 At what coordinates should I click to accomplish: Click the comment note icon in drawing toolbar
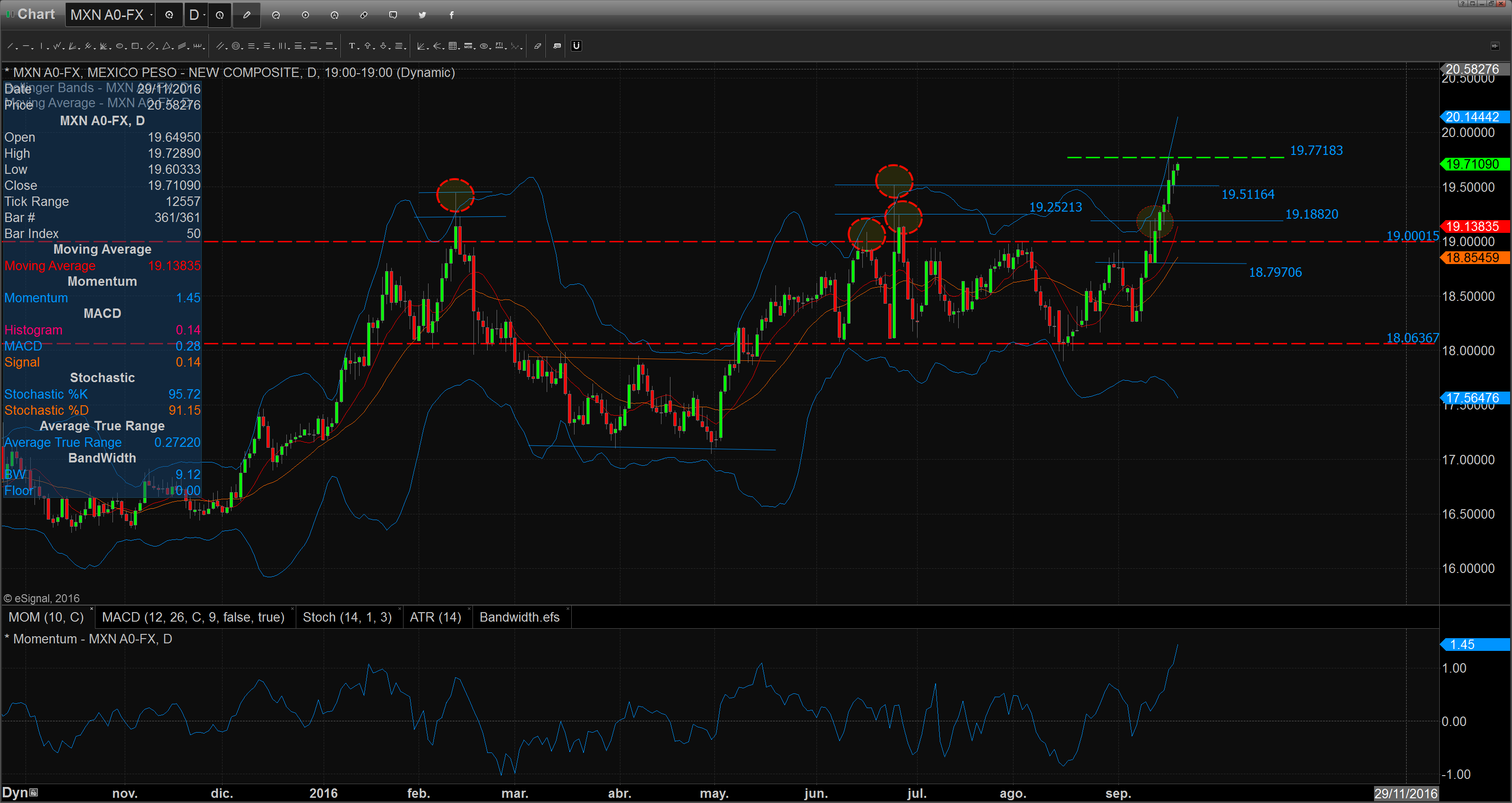pyautogui.click(x=557, y=46)
